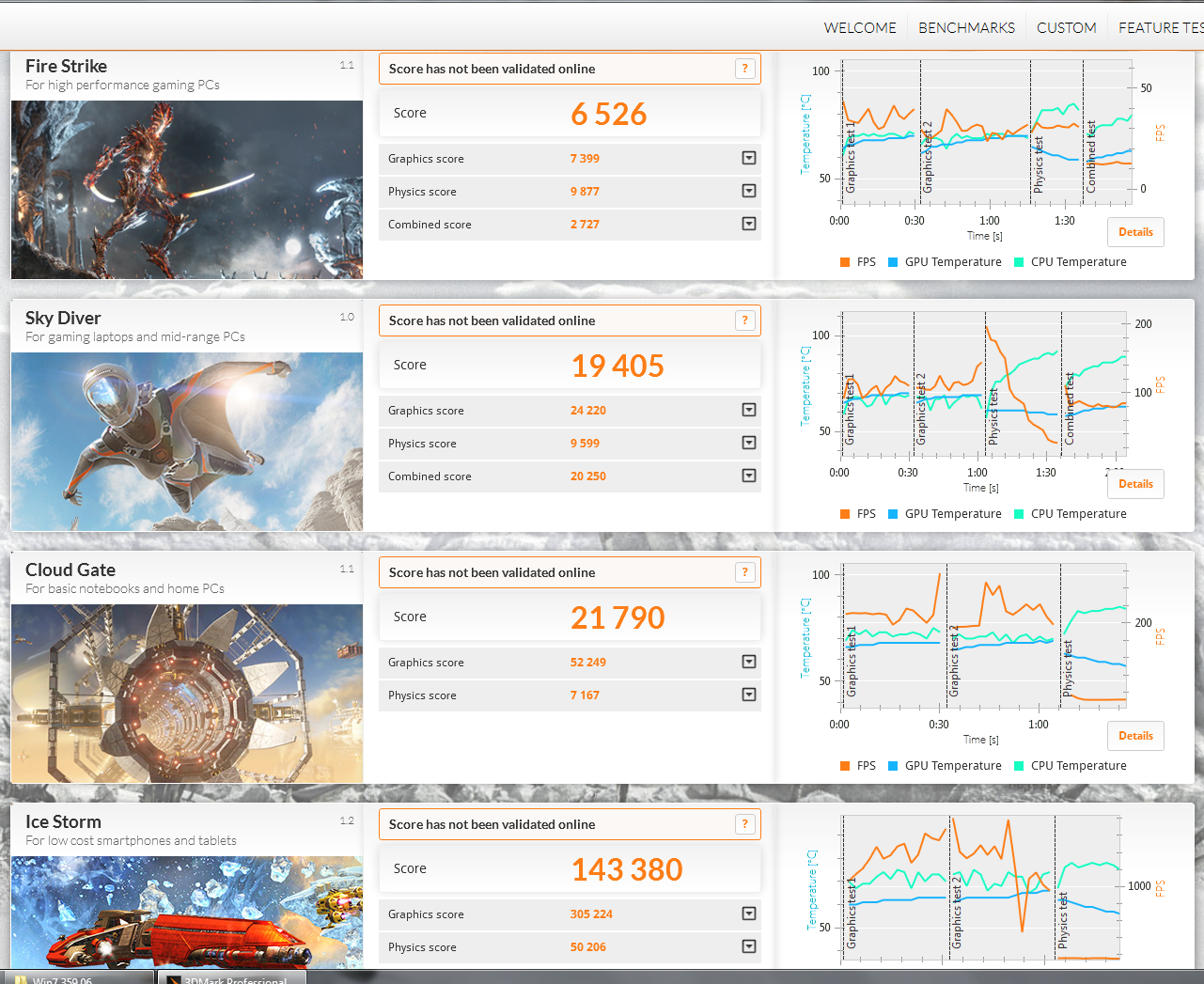1204x984 pixels.
Task: Click Fire Strike Graphics score value 7 399
Action: pyautogui.click(x=585, y=158)
